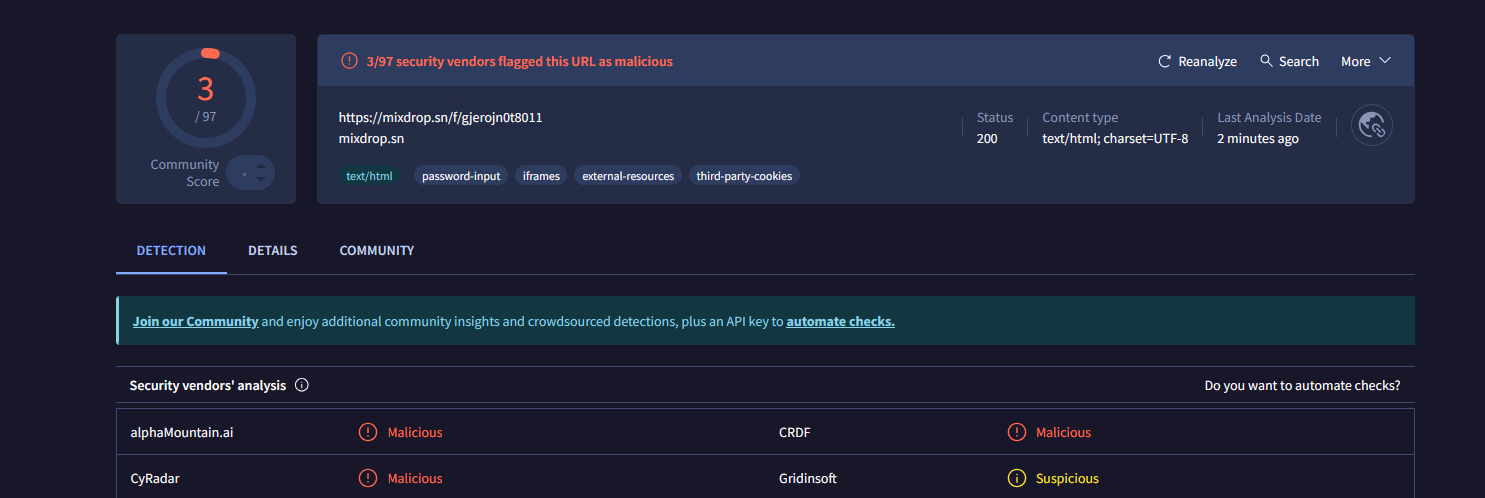Select the Detection tab
The width and height of the screenshot is (1485, 498).
click(171, 250)
